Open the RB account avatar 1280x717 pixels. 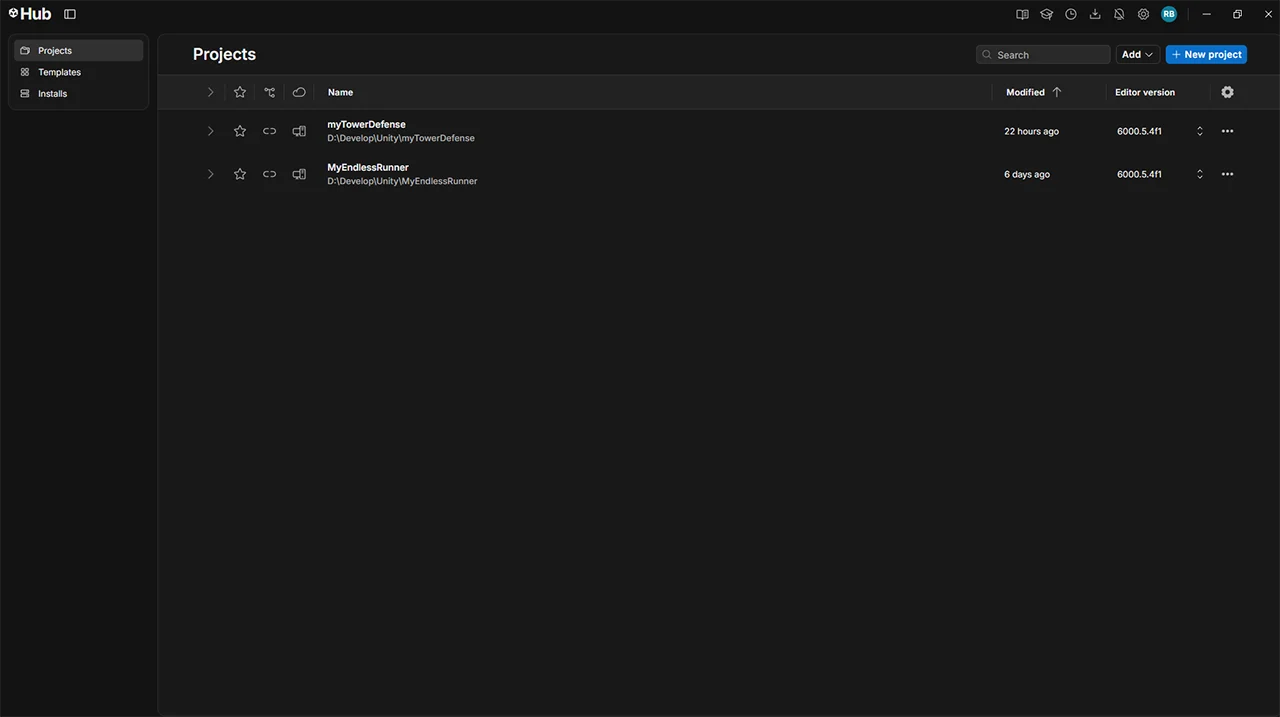[1169, 14]
